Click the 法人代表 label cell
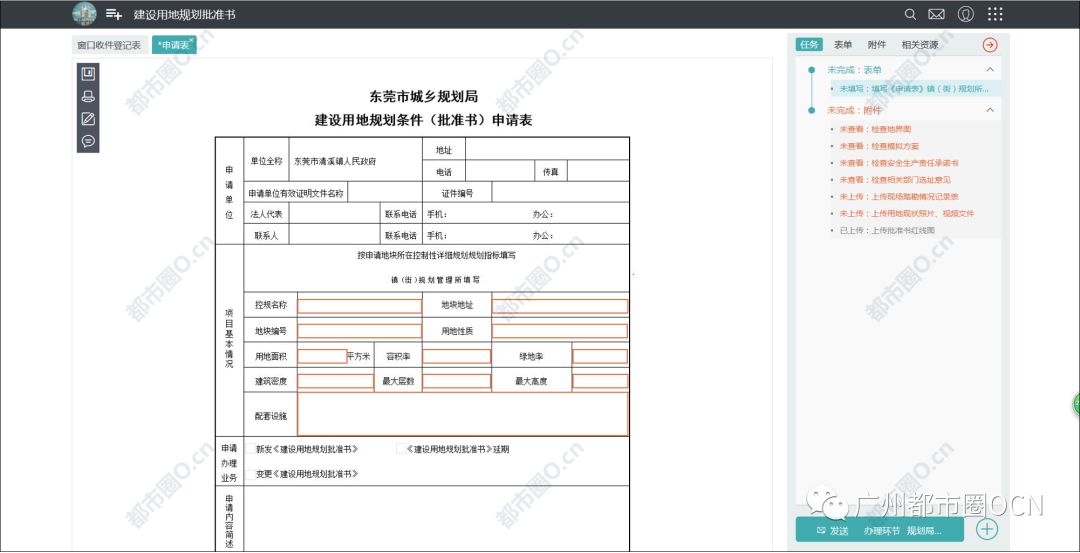Screen dimensions: 1080x553 point(267,214)
